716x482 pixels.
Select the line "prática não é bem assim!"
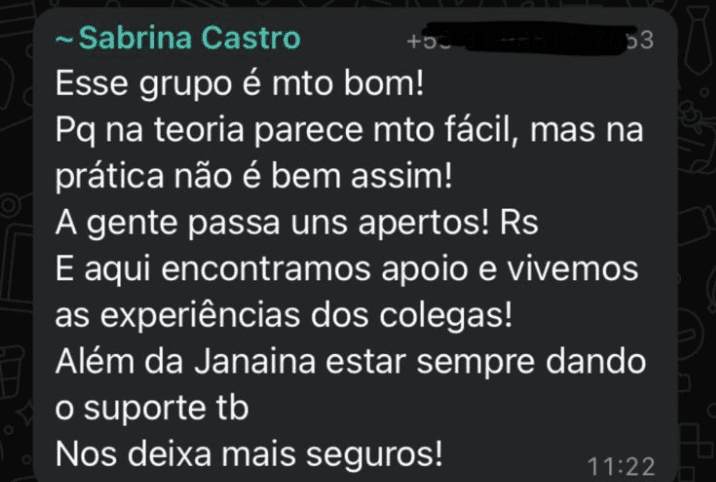click(254, 177)
